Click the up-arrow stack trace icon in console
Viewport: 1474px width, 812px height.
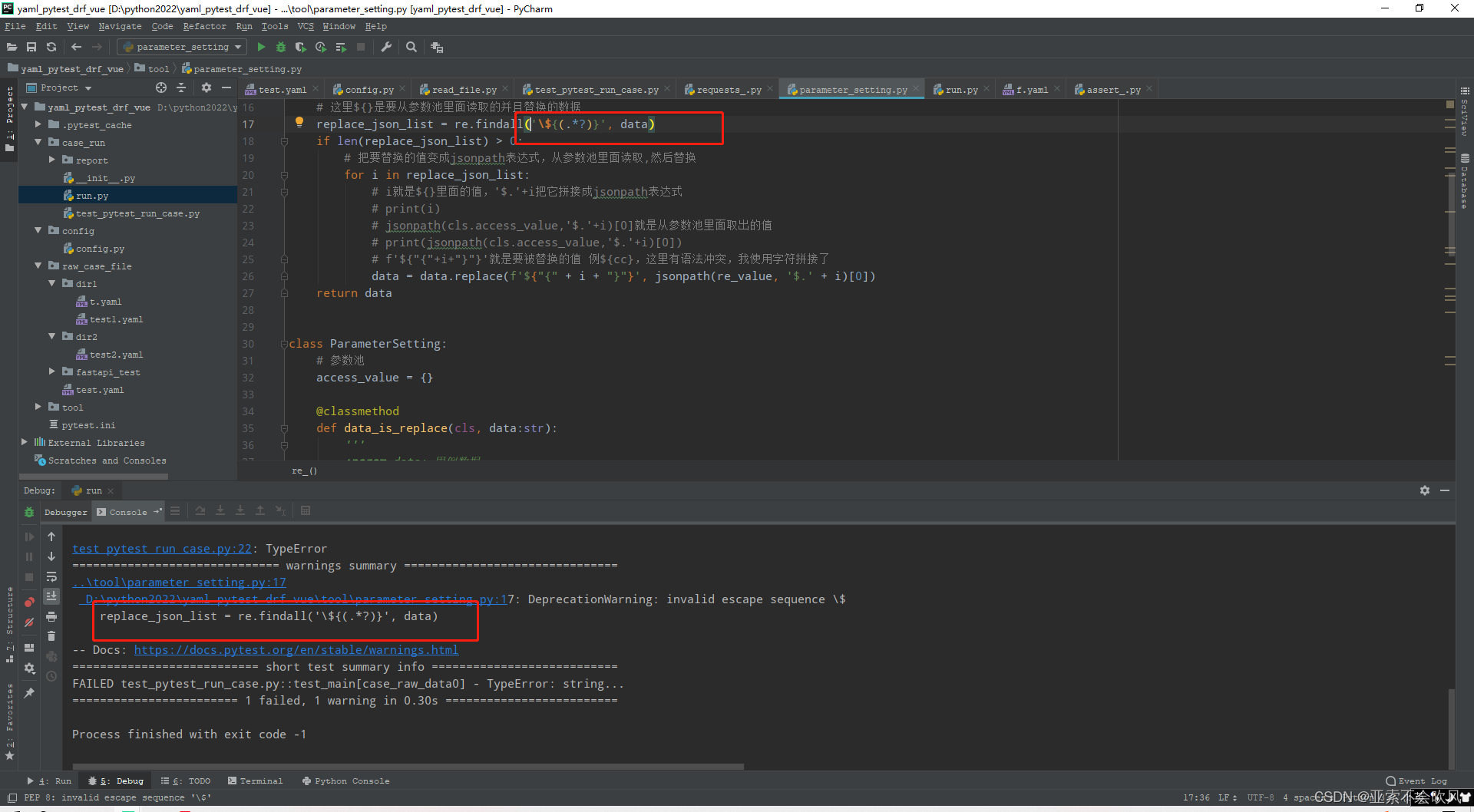(51, 536)
